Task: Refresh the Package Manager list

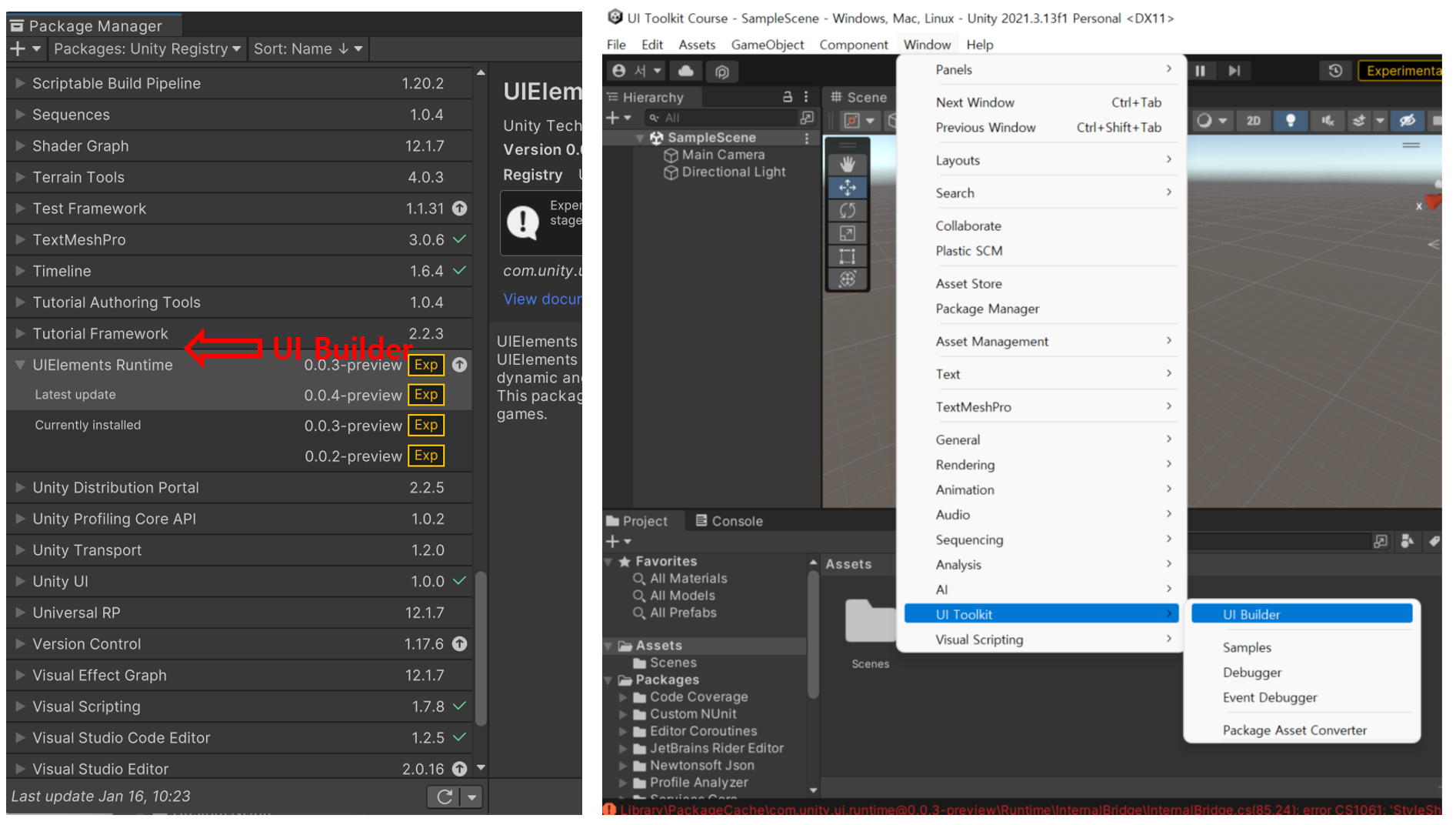Action: coord(444,797)
